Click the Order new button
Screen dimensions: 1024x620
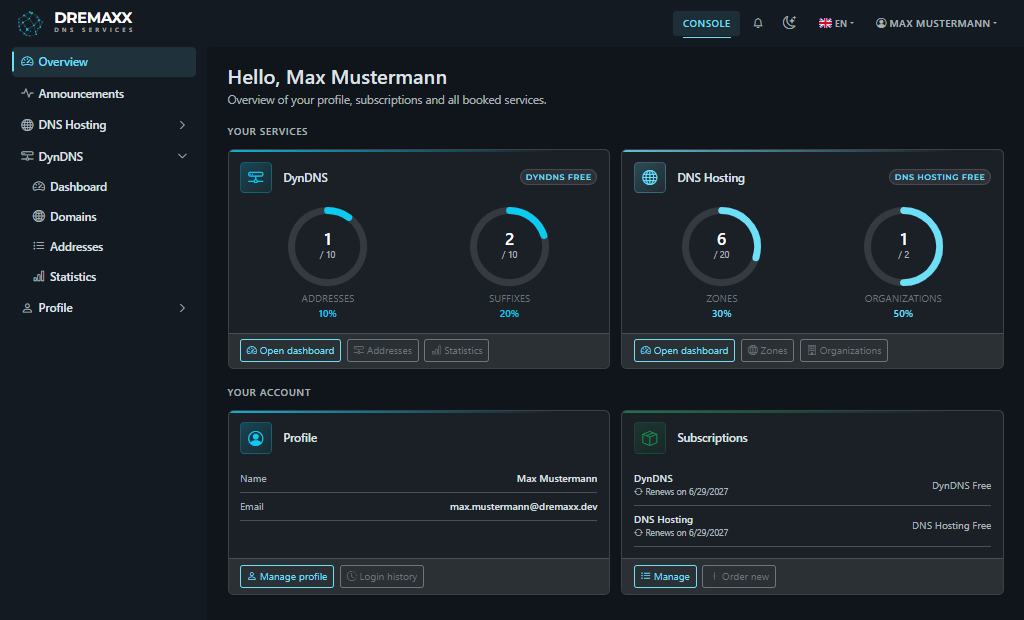(x=739, y=576)
